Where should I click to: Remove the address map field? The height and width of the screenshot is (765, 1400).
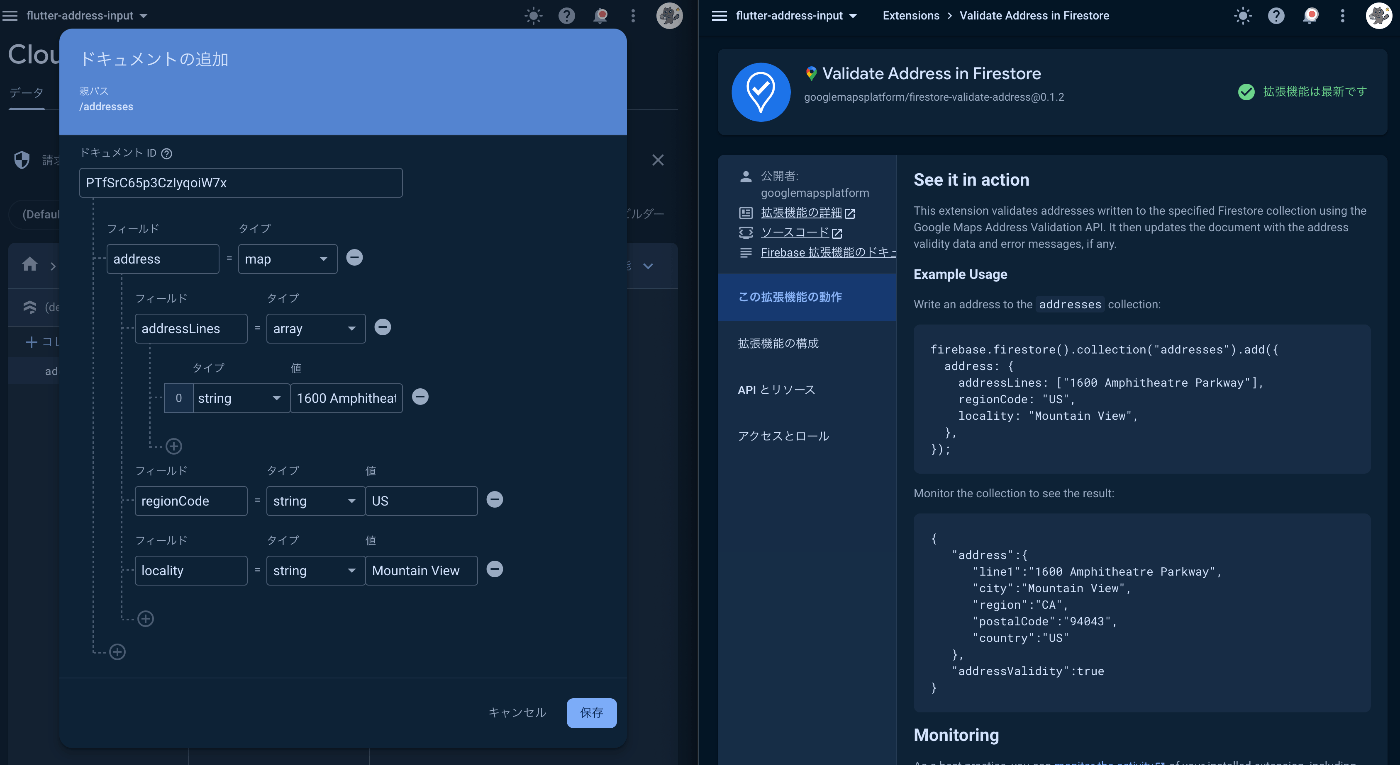pyautogui.click(x=354, y=258)
